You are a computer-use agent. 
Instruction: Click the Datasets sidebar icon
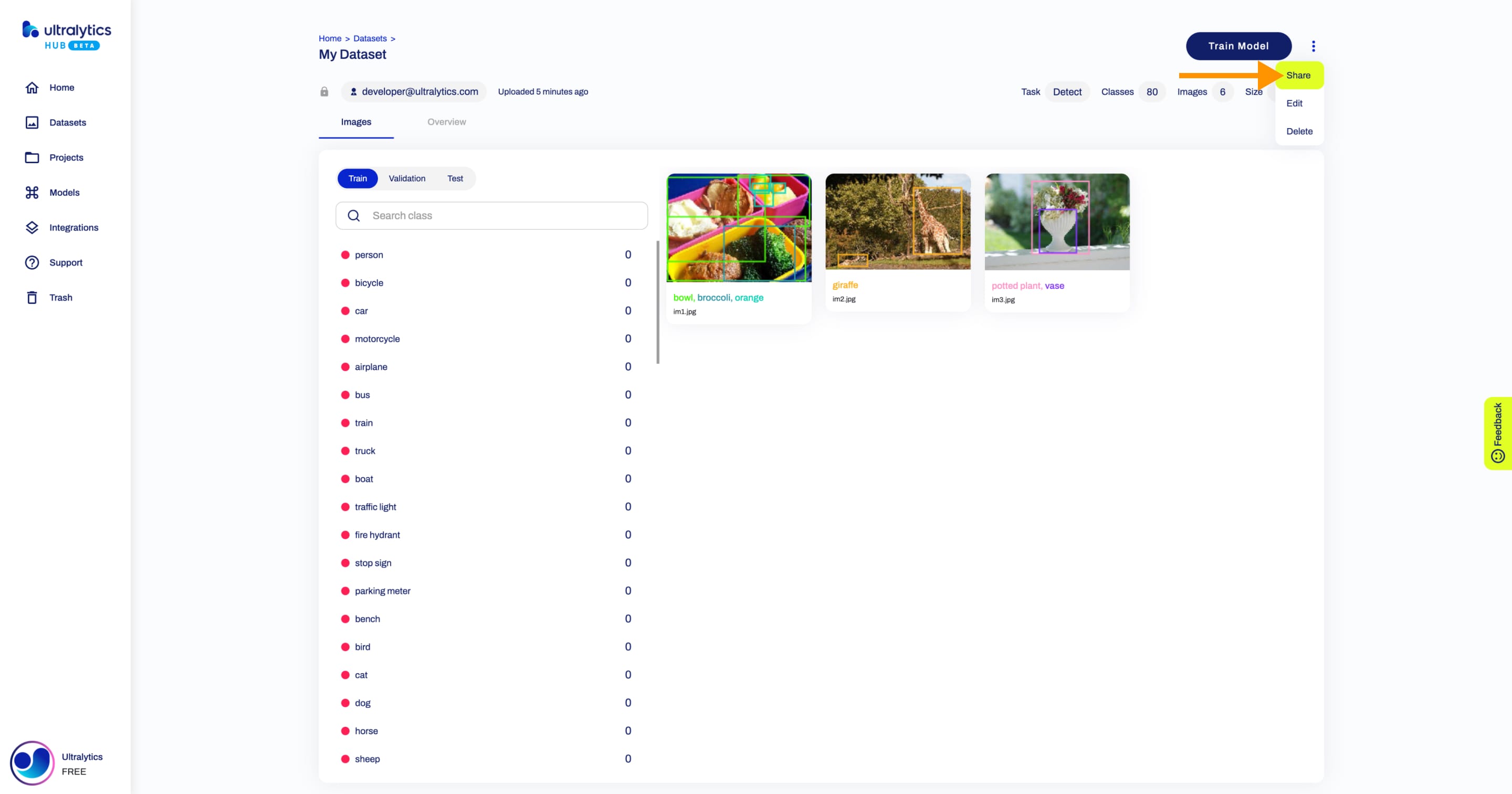[x=32, y=122]
